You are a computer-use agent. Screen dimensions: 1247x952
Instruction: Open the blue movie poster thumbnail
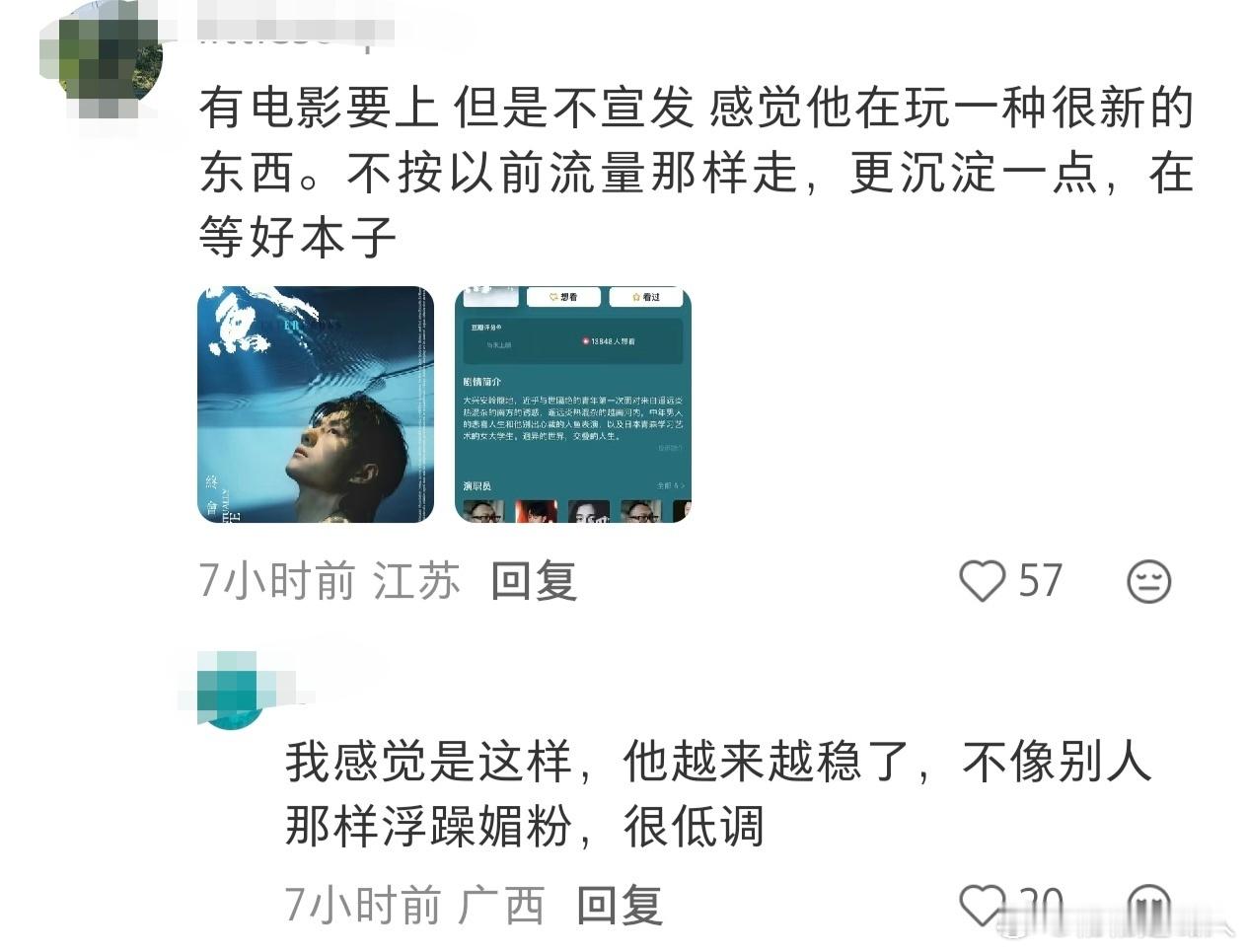point(316,404)
